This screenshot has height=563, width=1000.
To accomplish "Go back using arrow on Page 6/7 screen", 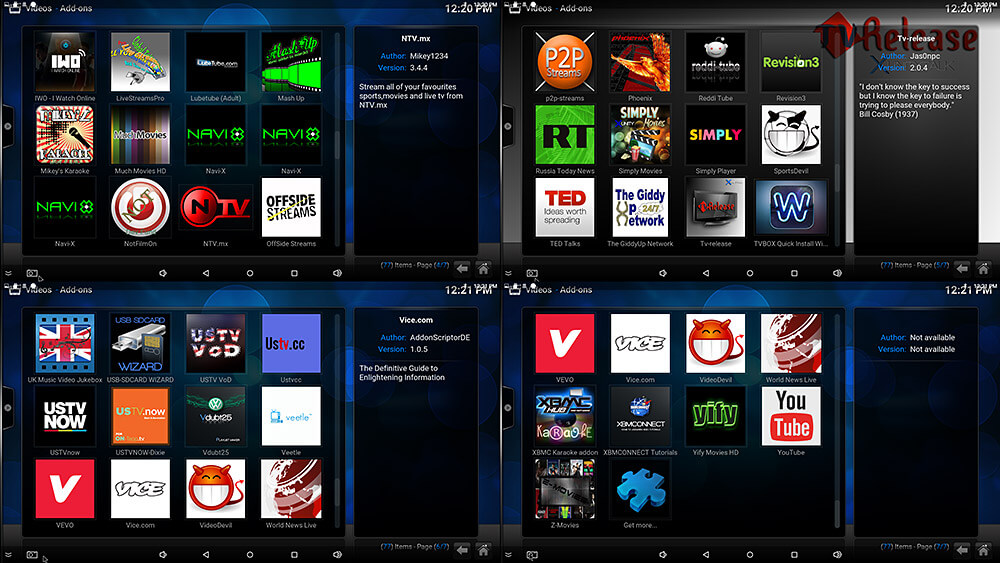I will click(462, 549).
